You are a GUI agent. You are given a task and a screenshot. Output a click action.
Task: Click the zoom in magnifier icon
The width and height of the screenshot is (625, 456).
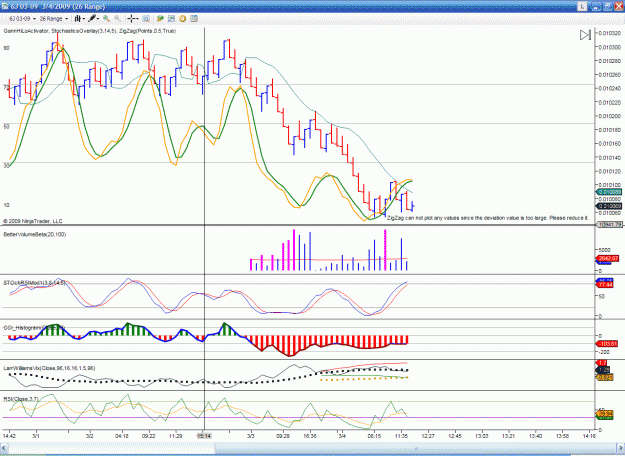(x=106, y=18)
